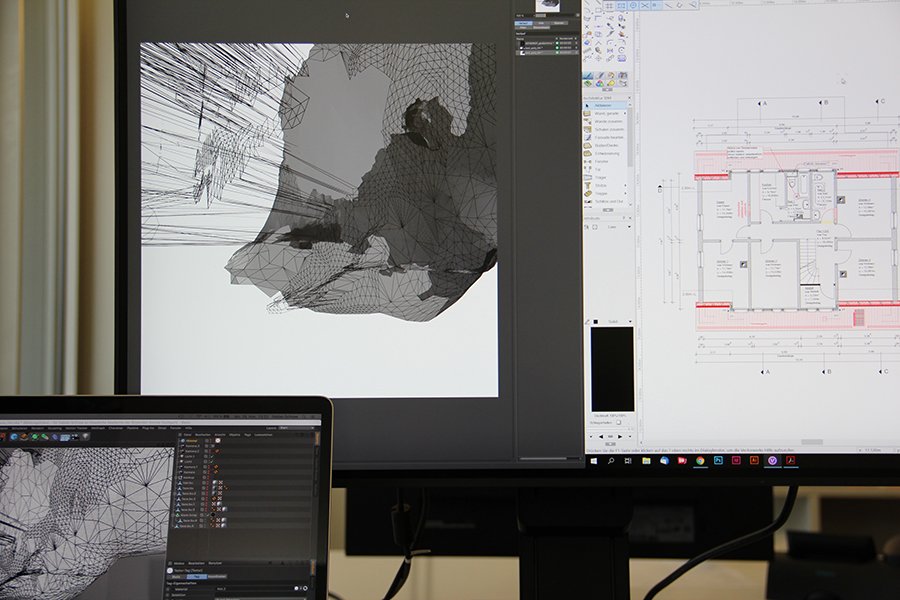Launch Google Chrome from the taskbar
Screen dimensions: 900x600
coord(699,461)
